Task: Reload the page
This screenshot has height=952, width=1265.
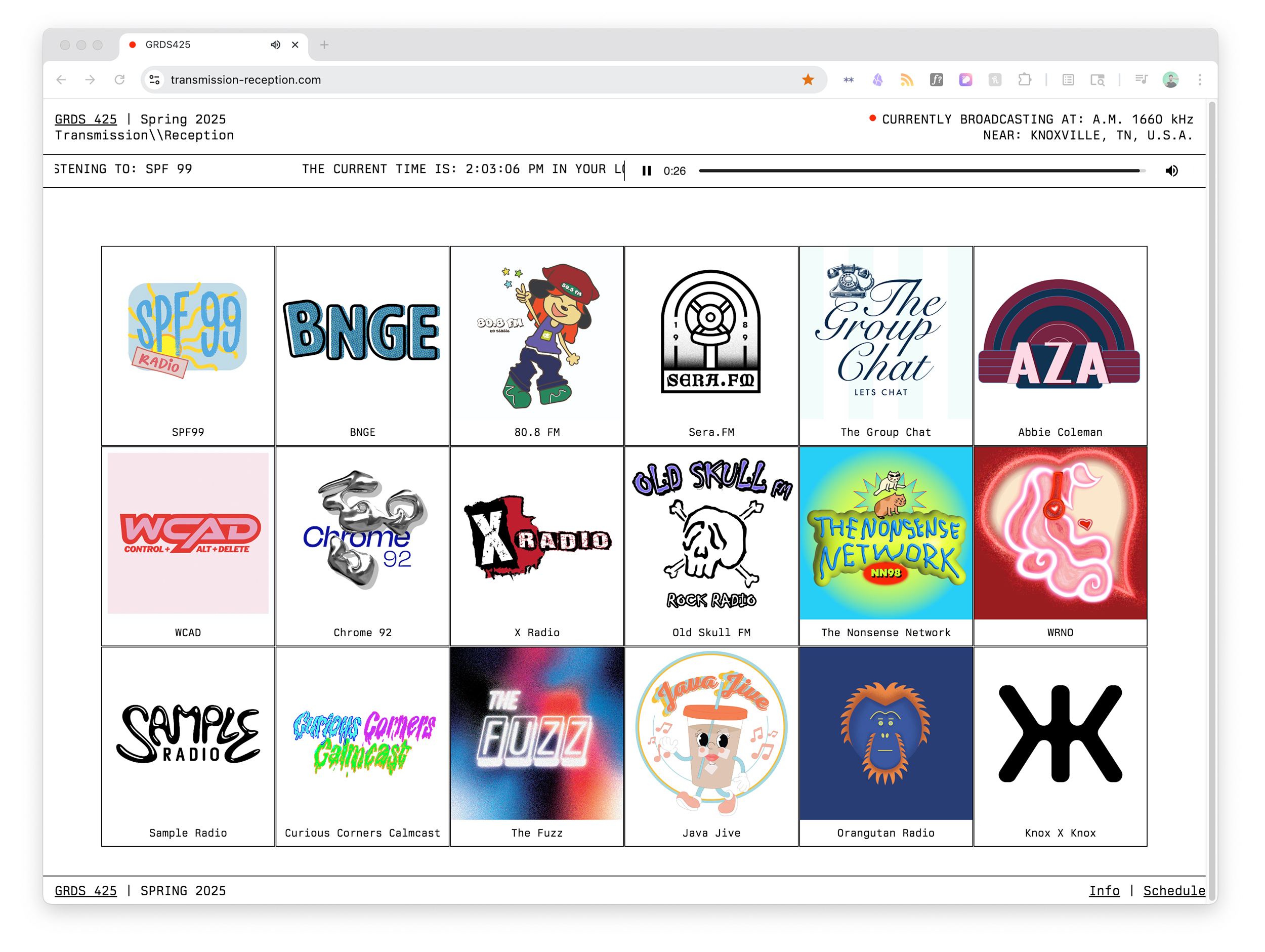Action: point(119,79)
